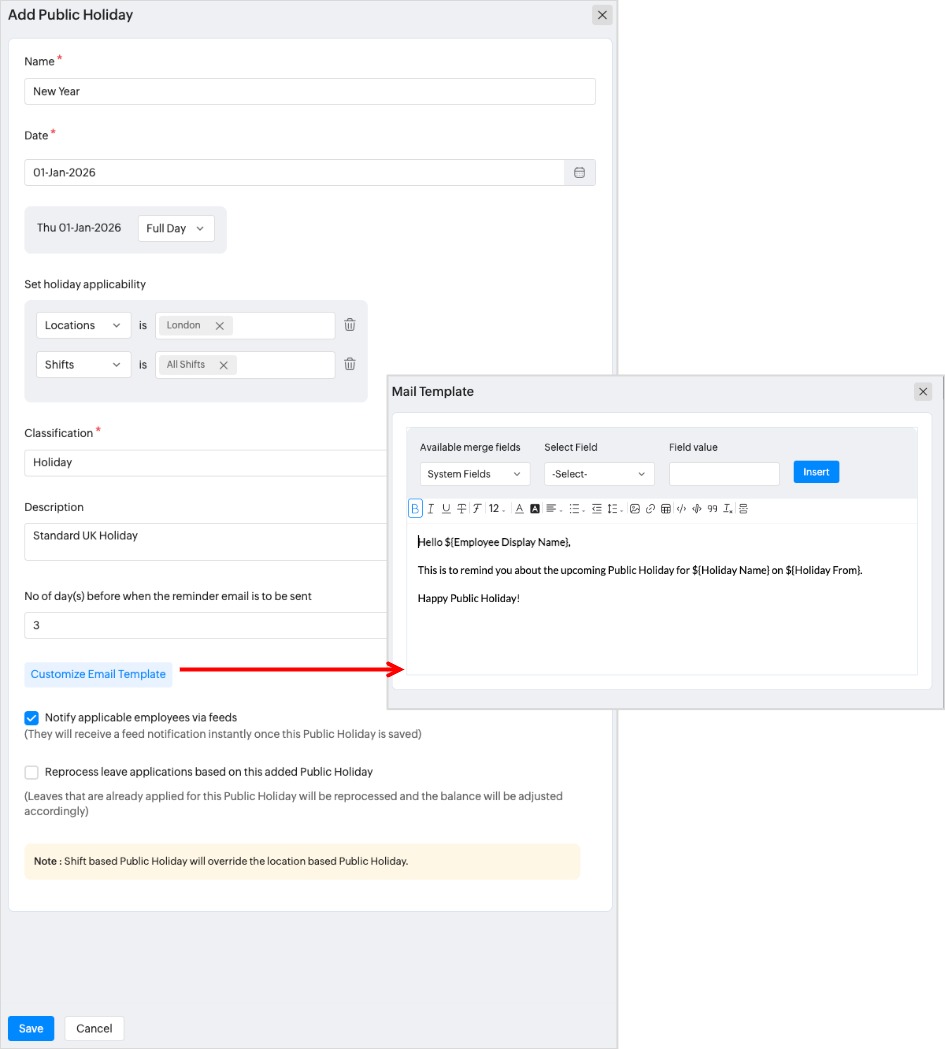Open the Select Field dropdown
The width and height of the screenshot is (945, 1049).
tap(599, 474)
